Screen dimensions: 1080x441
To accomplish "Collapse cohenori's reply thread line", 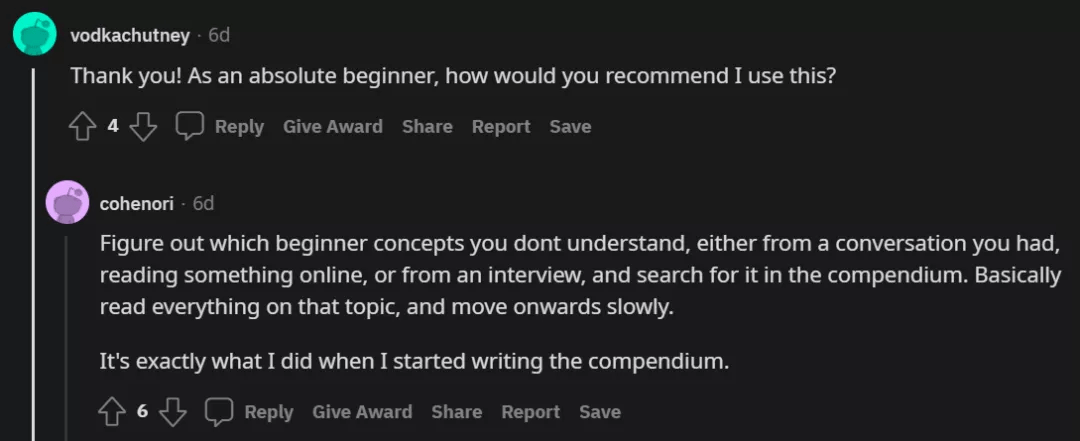I will (67, 338).
